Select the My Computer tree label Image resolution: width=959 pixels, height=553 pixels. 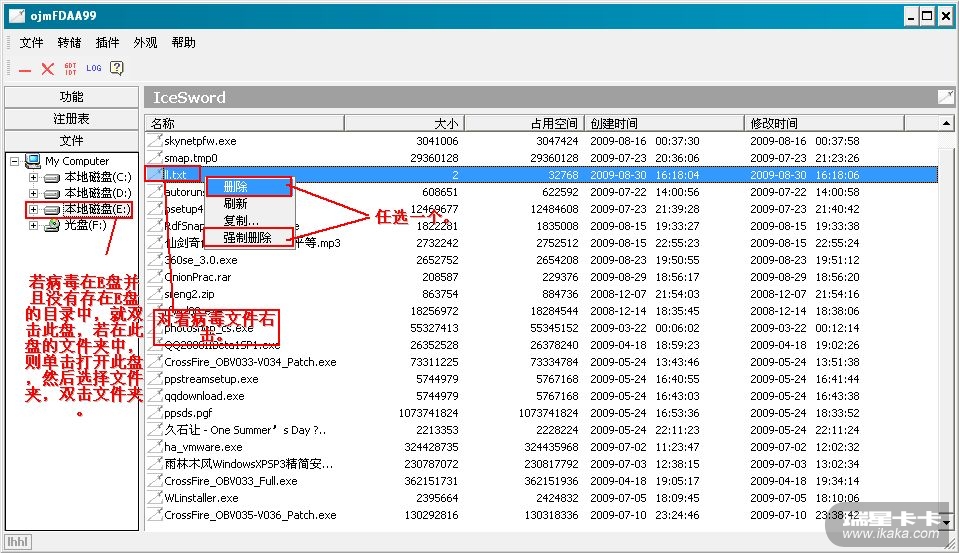[x=77, y=161]
